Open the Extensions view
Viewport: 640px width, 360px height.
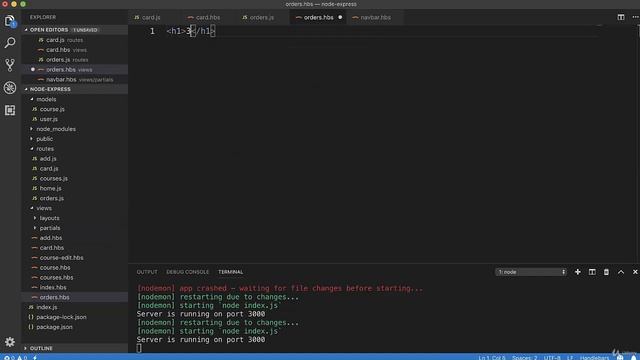10,110
